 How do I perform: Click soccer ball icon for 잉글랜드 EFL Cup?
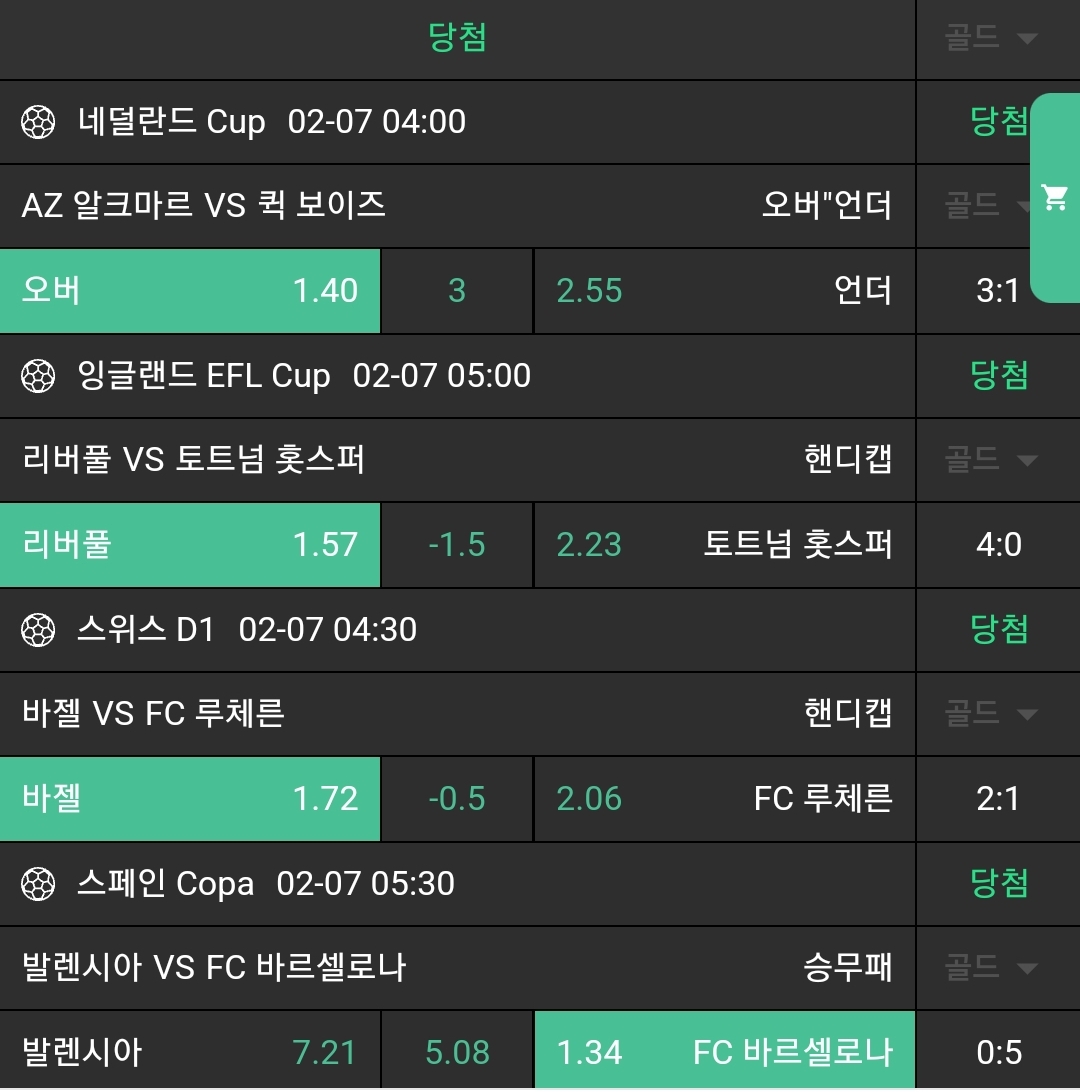pyautogui.click(x=38, y=376)
